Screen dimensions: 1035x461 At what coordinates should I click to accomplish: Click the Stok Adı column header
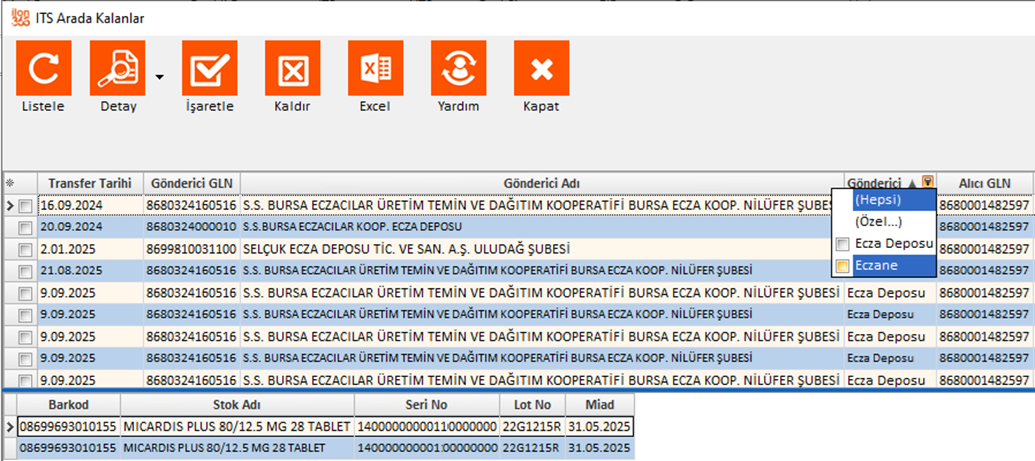pos(237,405)
